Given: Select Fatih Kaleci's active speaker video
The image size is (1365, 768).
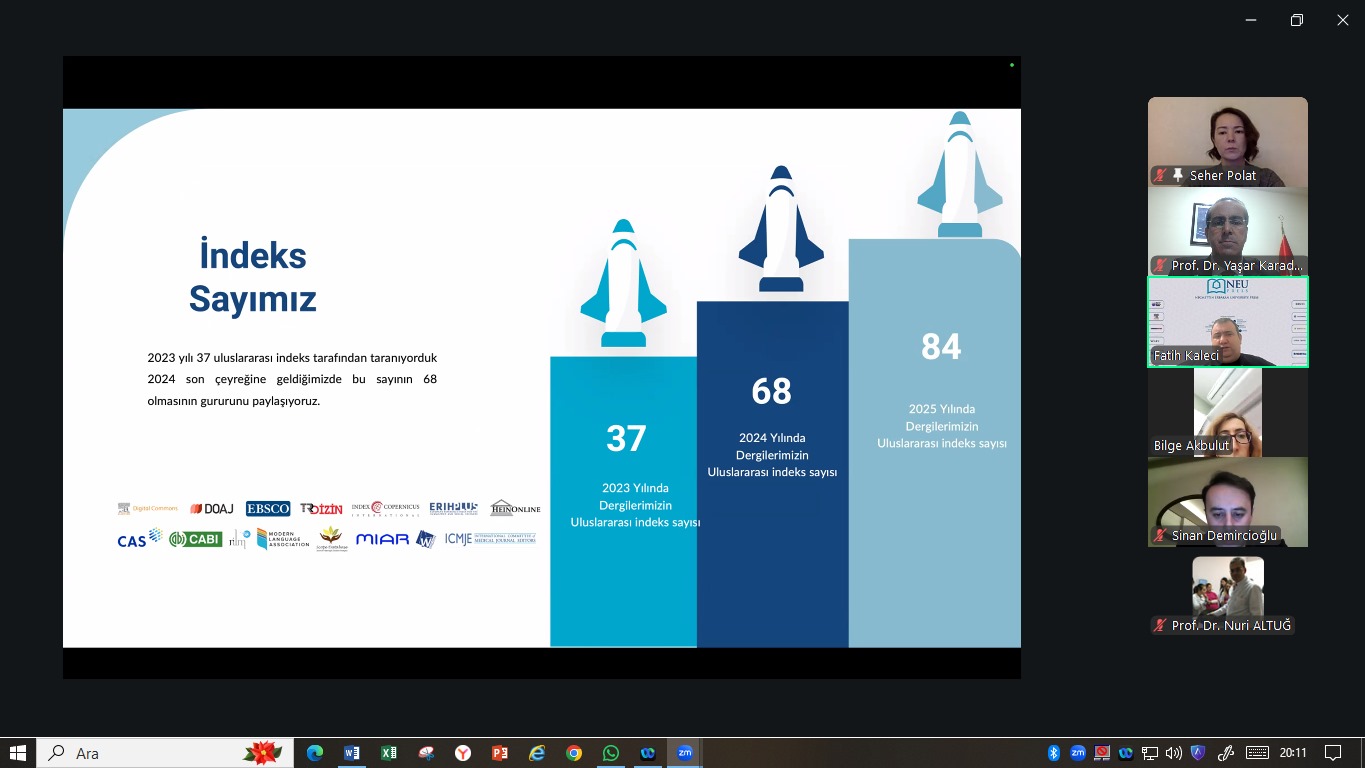Looking at the screenshot, I should point(1227,320).
